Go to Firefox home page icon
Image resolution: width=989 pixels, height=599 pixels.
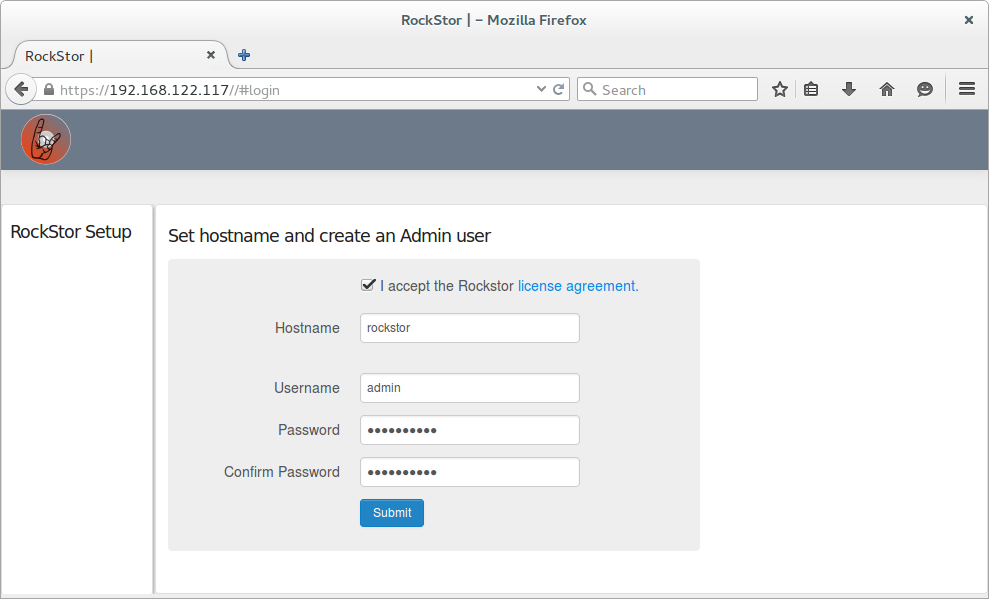tap(887, 90)
